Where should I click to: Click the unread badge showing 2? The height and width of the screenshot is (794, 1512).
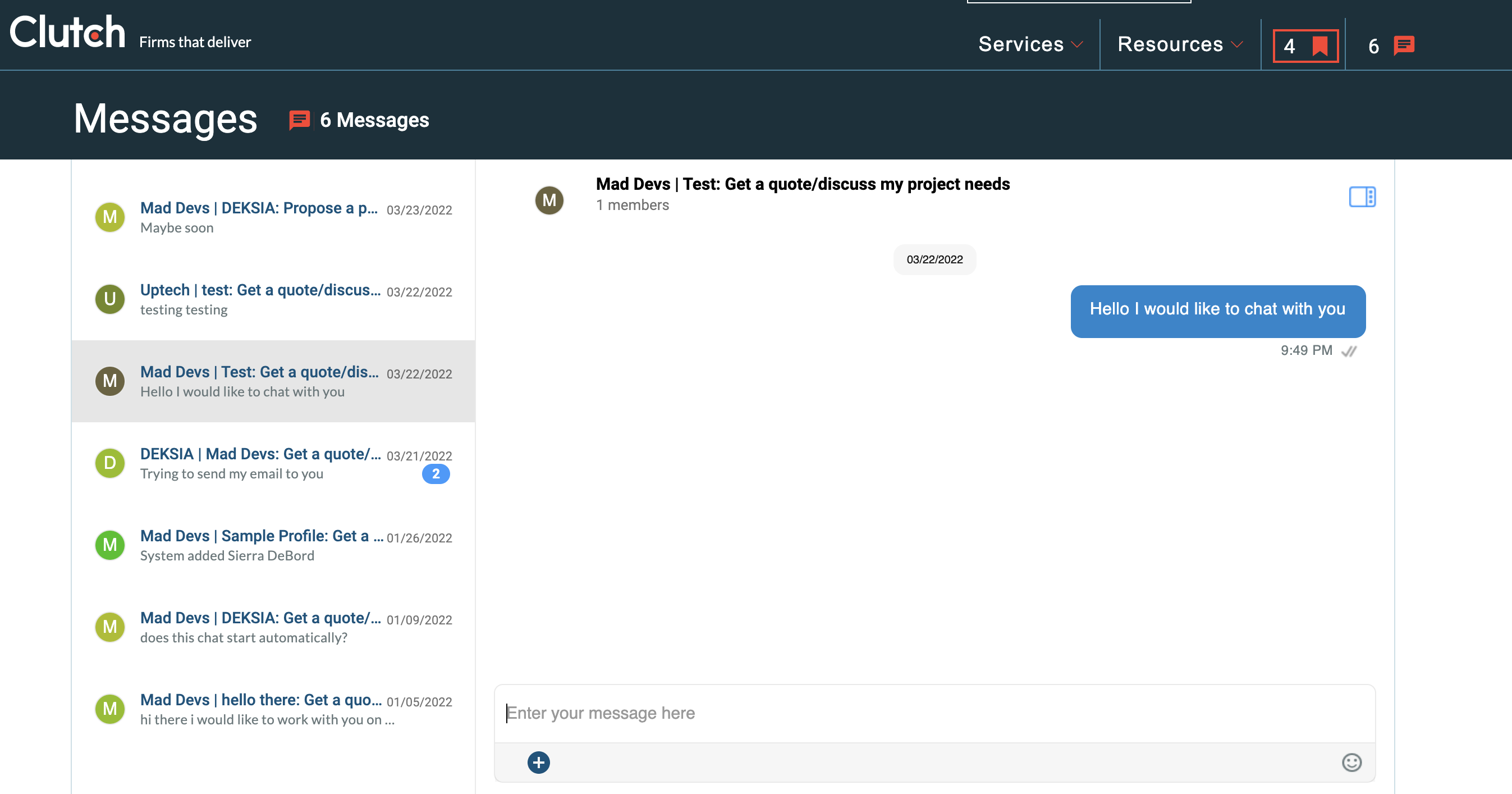(x=436, y=474)
